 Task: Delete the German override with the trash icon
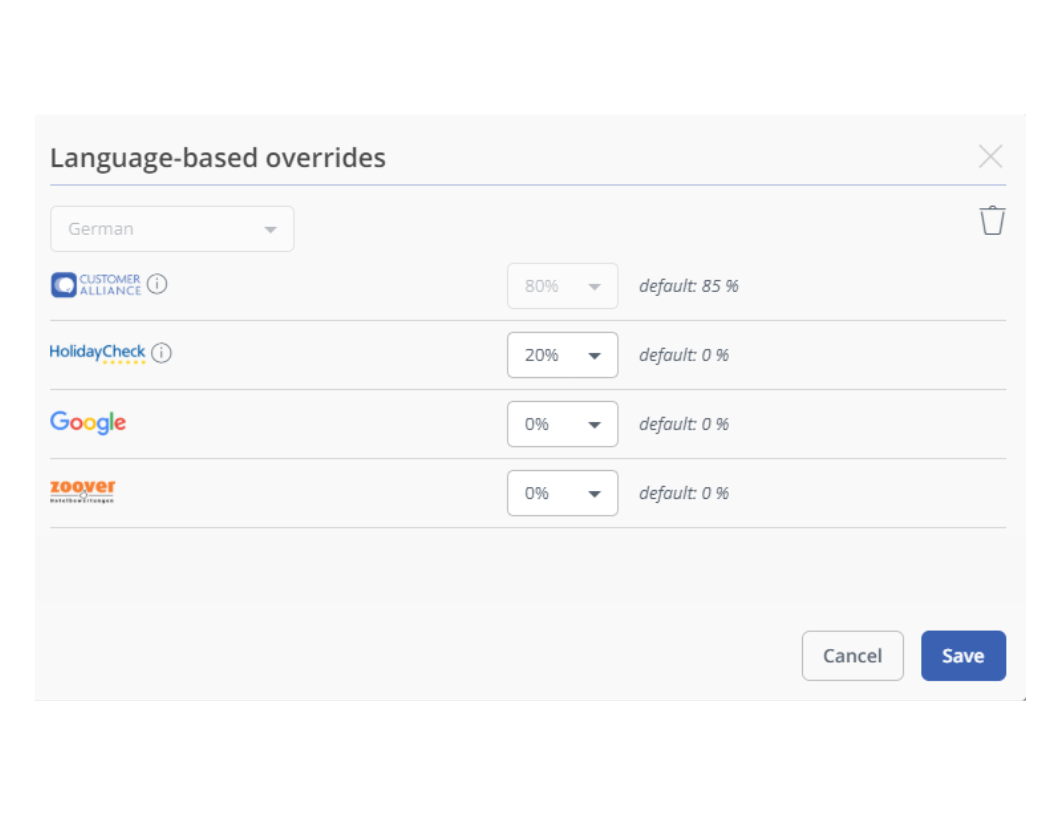(992, 221)
